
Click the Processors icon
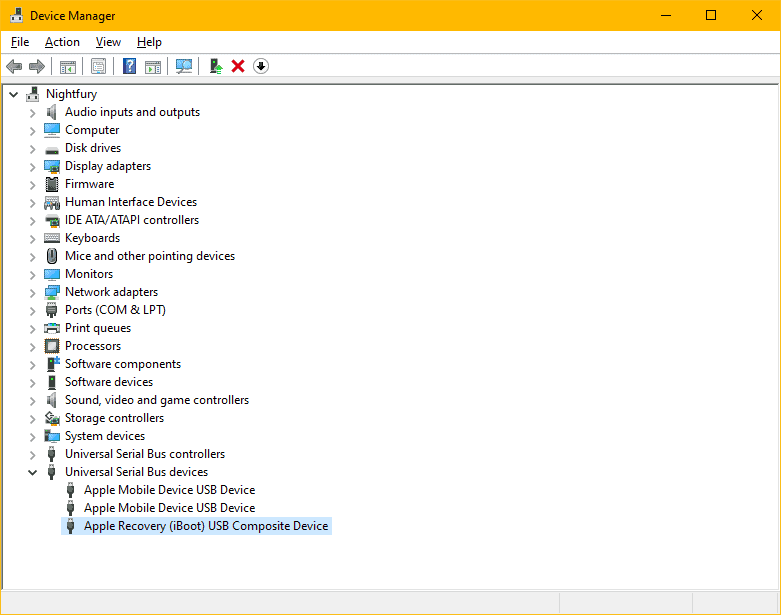[52, 346]
